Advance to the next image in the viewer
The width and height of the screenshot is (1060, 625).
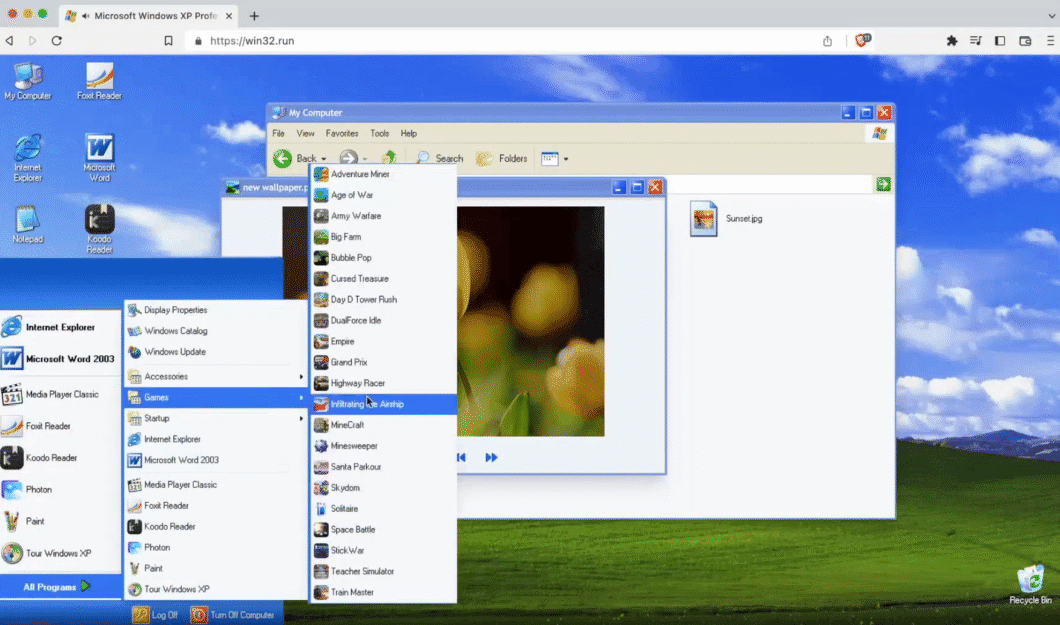[x=492, y=457]
